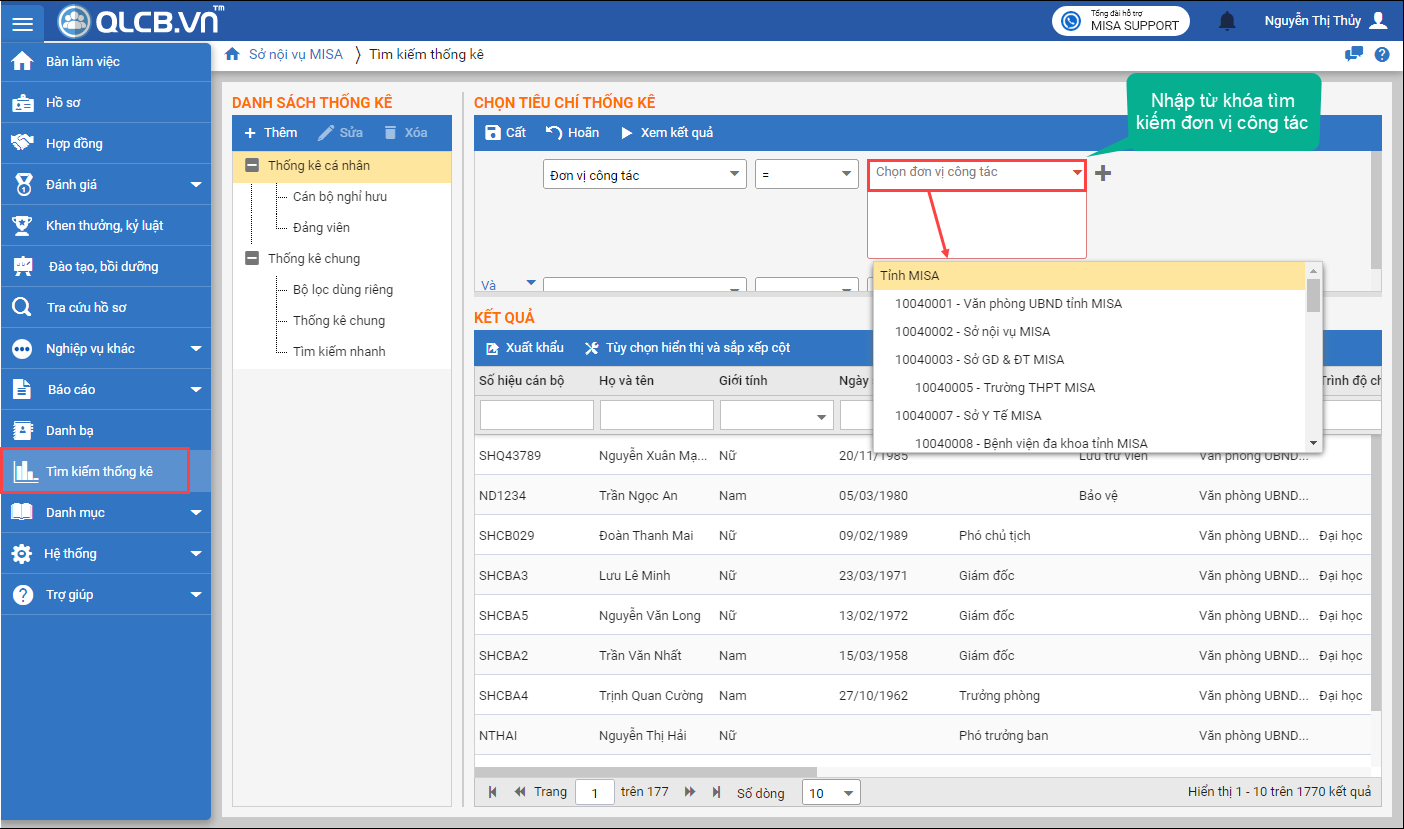Image resolution: width=1404 pixels, height=829 pixels.
Task: Select Đảng viên in statistics tree
Action: [321, 228]
